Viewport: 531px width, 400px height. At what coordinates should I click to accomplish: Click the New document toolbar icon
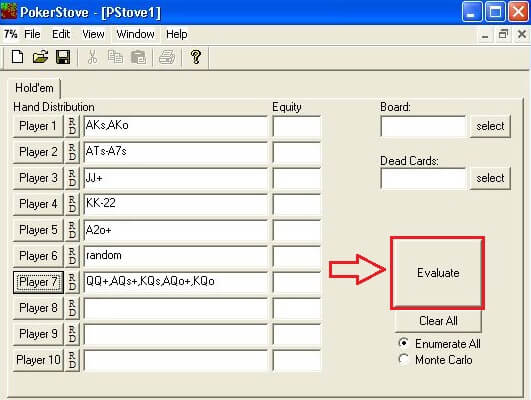[x=17, y=57]
